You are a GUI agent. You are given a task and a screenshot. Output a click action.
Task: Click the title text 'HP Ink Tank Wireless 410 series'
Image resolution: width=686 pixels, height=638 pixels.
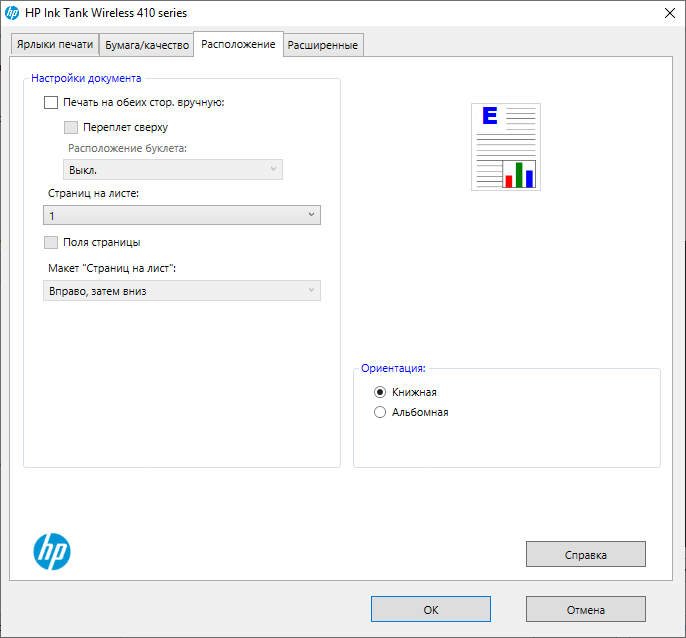(106, 13)
